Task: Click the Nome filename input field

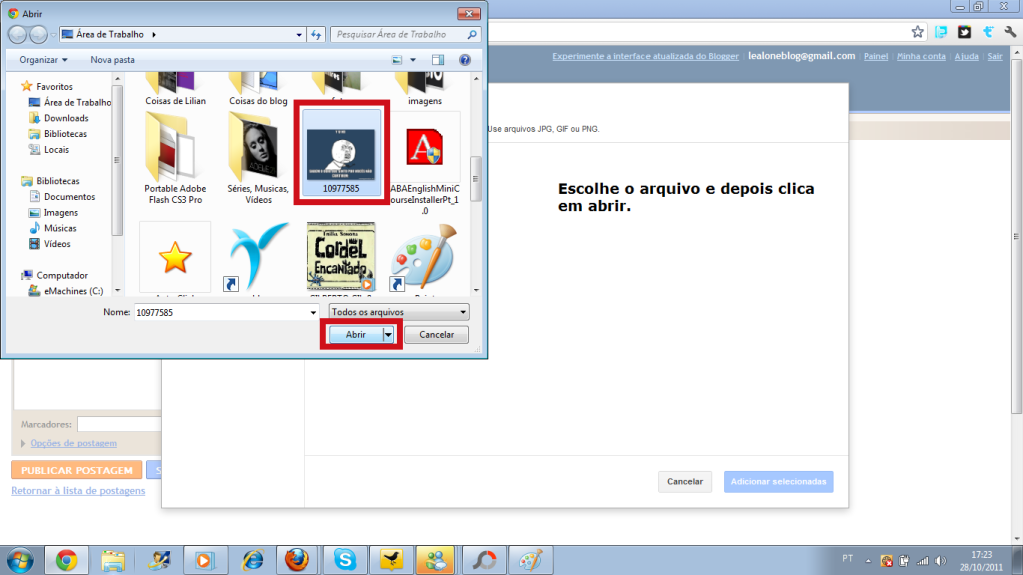Action: (220, 312)
